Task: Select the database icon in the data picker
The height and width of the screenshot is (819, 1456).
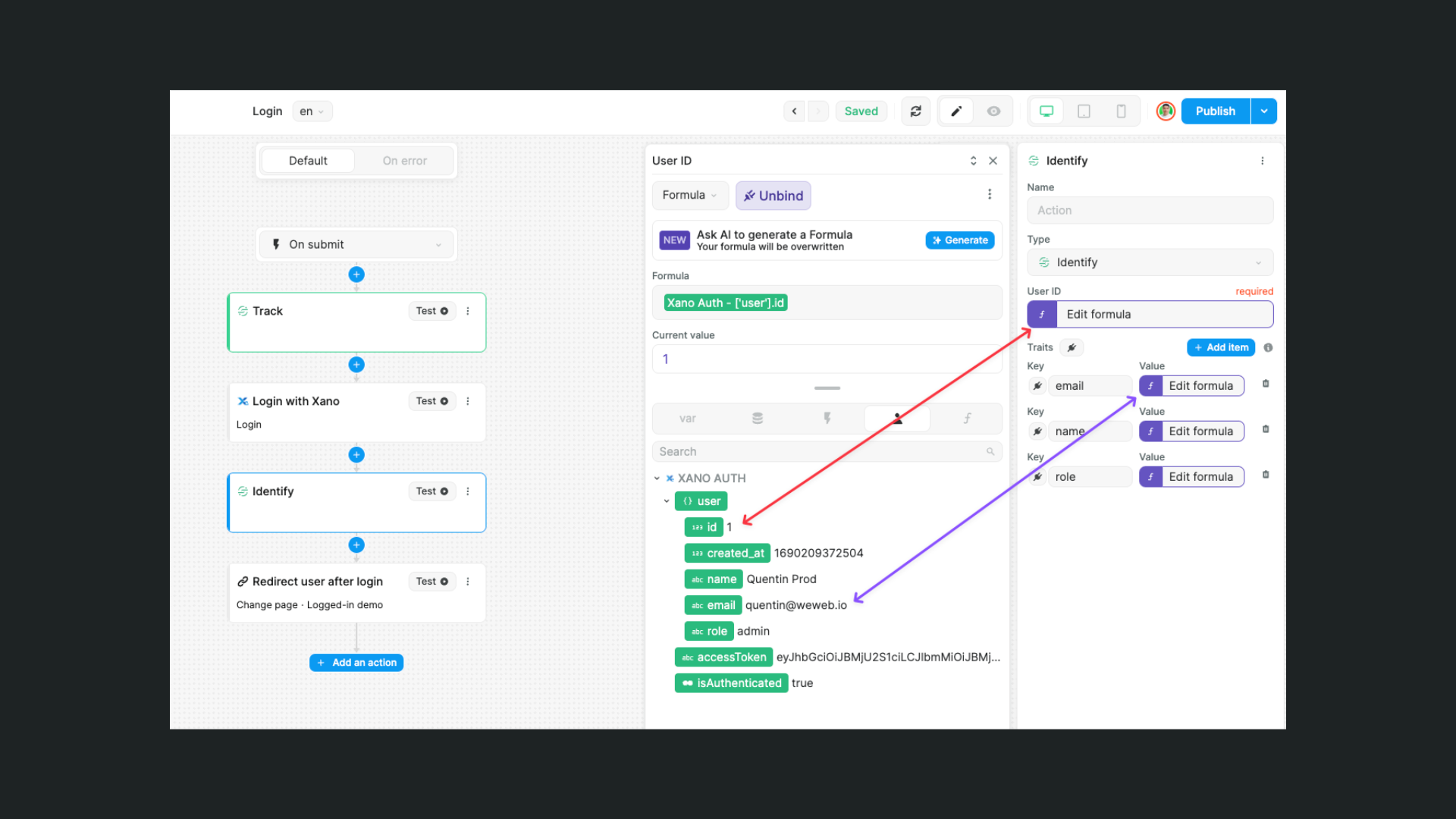Action: tap(757, 418)
